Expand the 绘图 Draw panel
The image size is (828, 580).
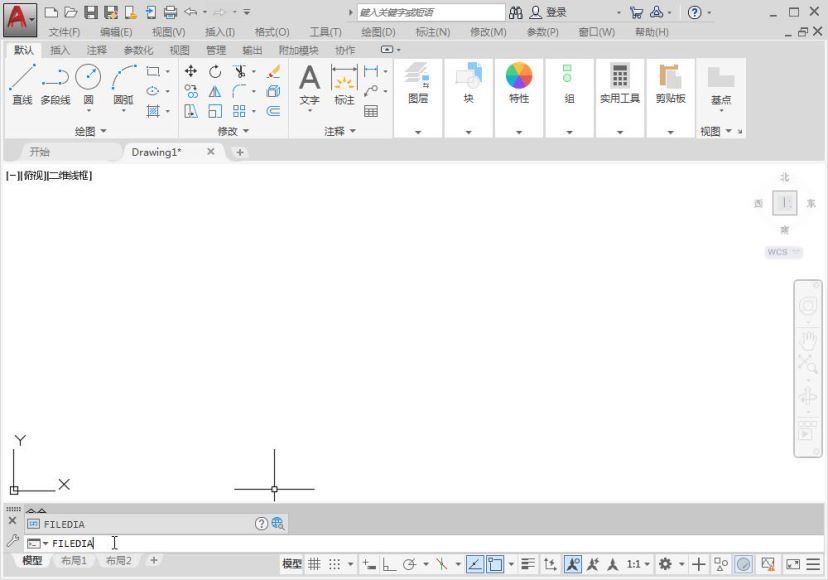[91, 131]
